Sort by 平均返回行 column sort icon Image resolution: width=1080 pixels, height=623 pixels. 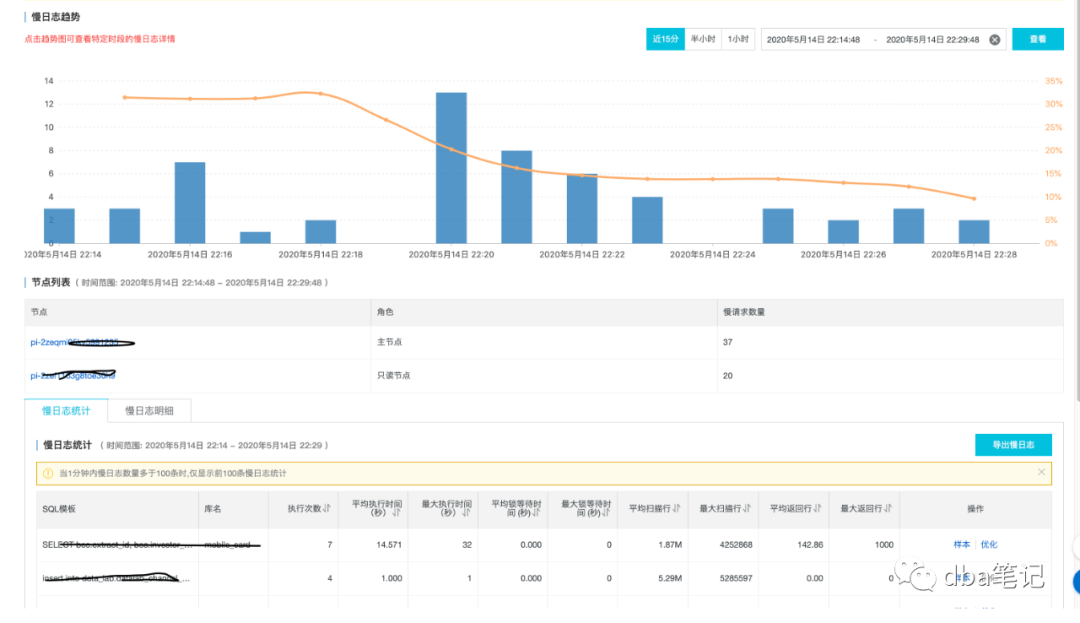click(x=816, y=509)
